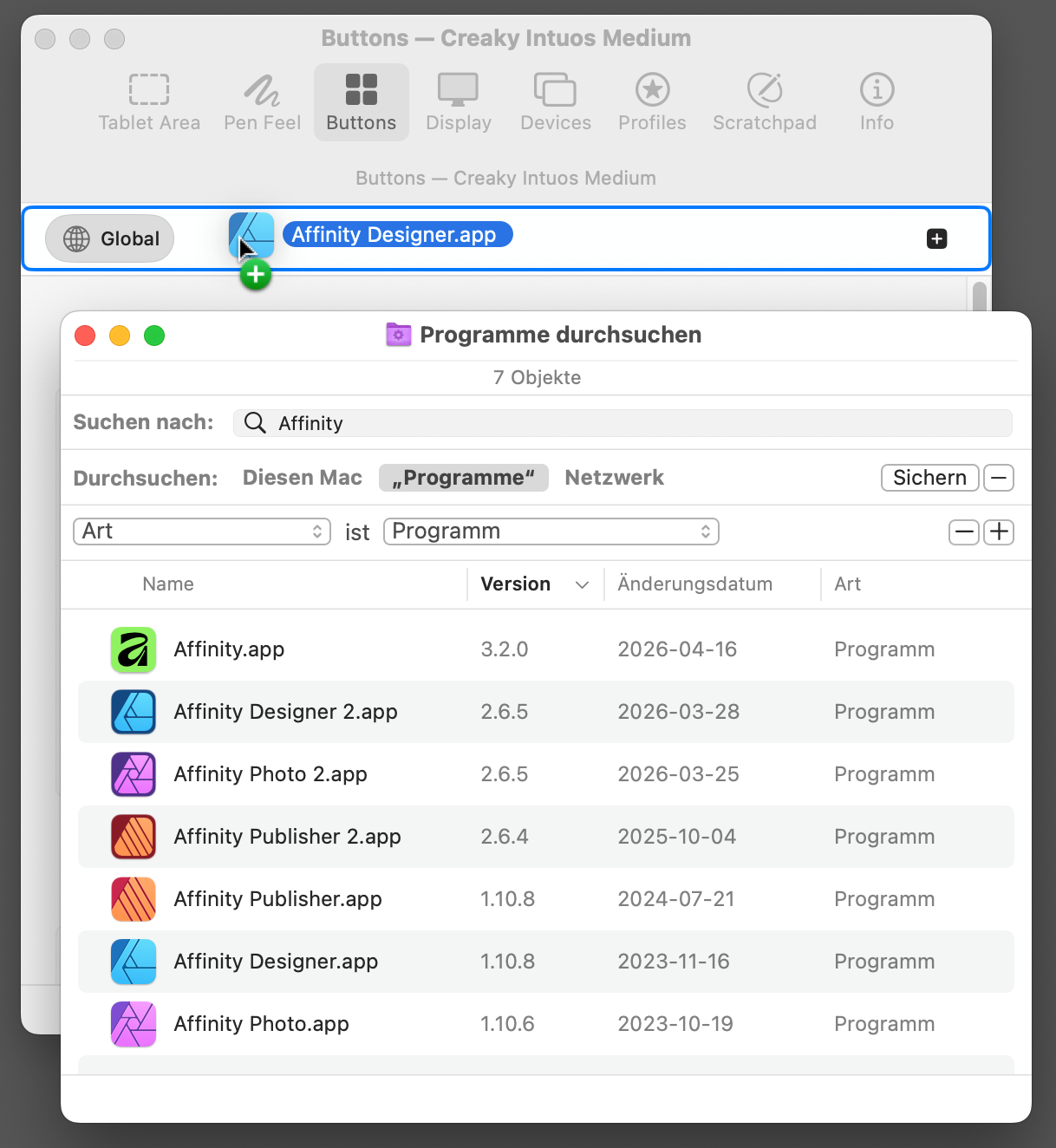The height and width of the screenshot is (1148, 1056).
Task: Switch search scope to Netzwerk
Action: (614, 478)
